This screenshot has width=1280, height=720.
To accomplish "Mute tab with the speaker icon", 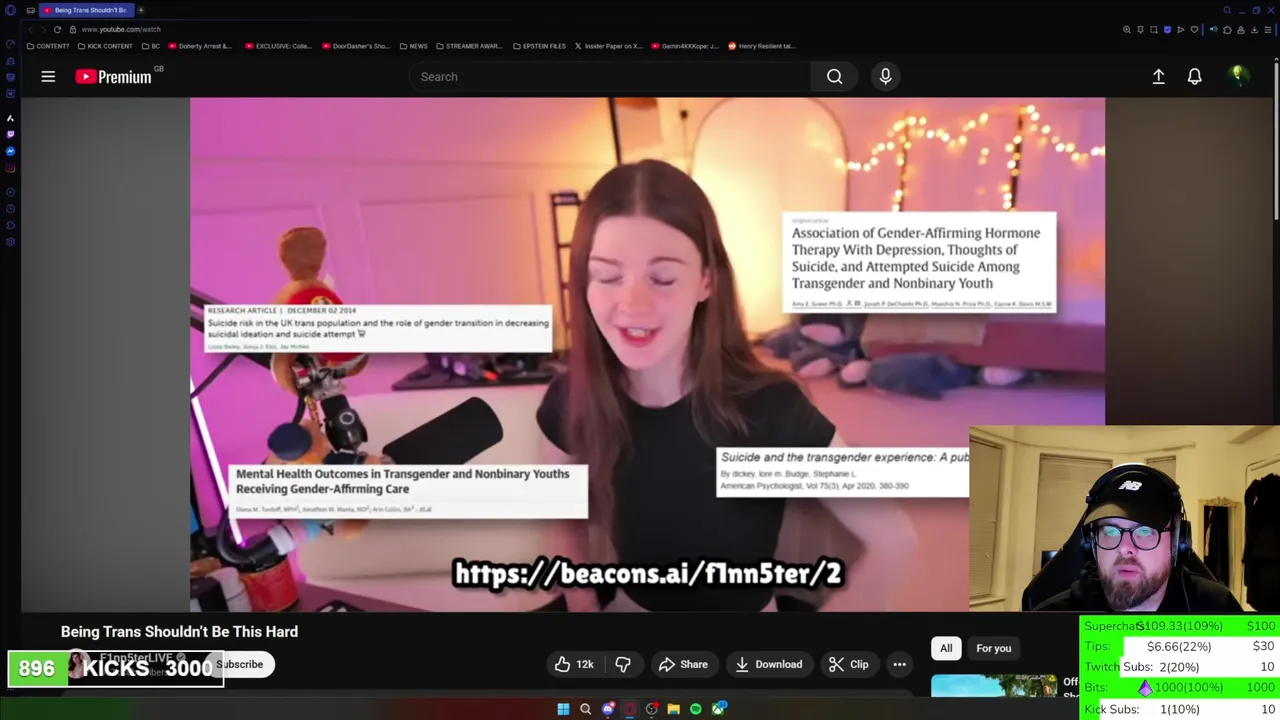I will pyautogui.click(x=1214, y=30).
